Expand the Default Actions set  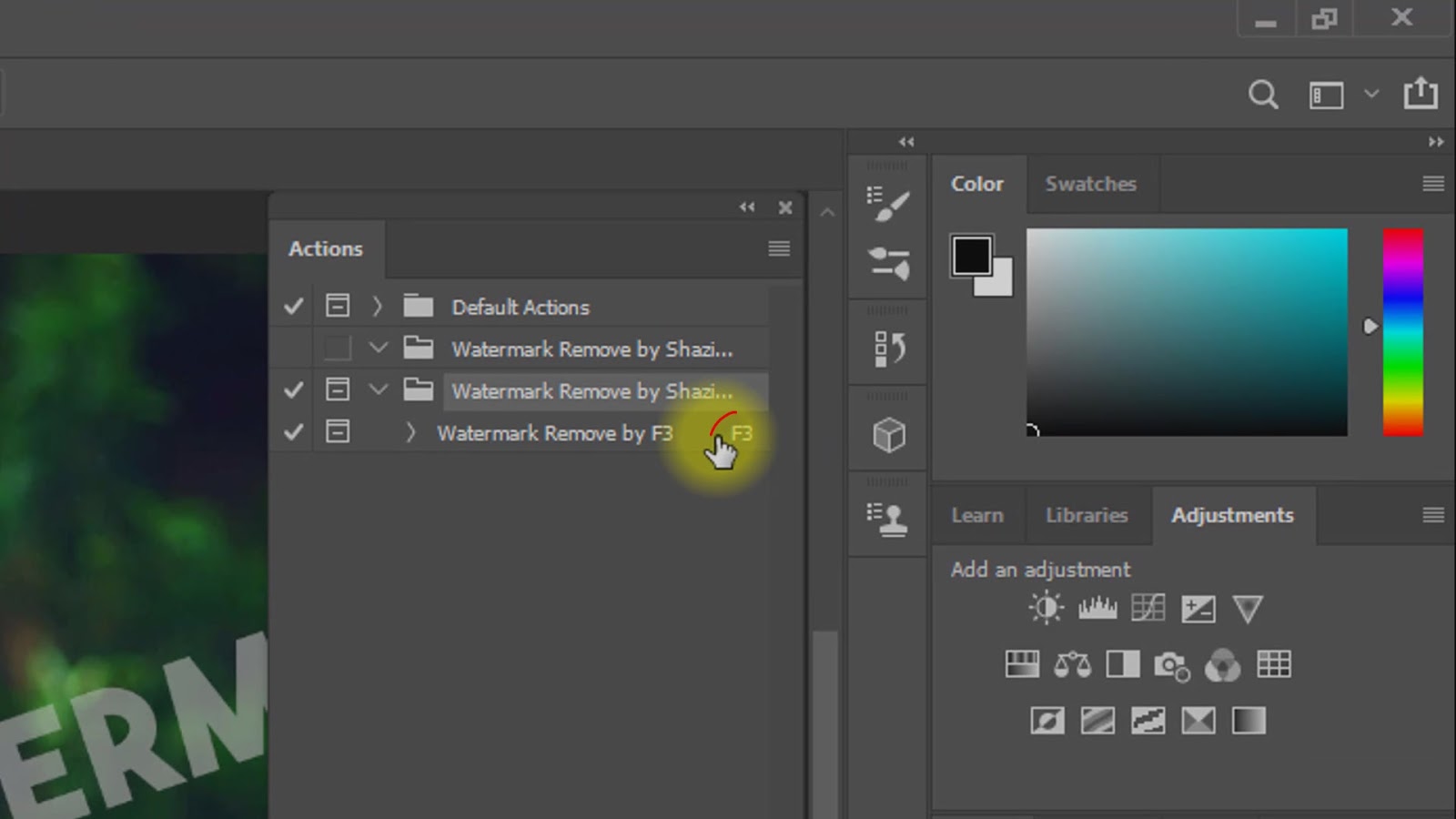tap(378, 307)
